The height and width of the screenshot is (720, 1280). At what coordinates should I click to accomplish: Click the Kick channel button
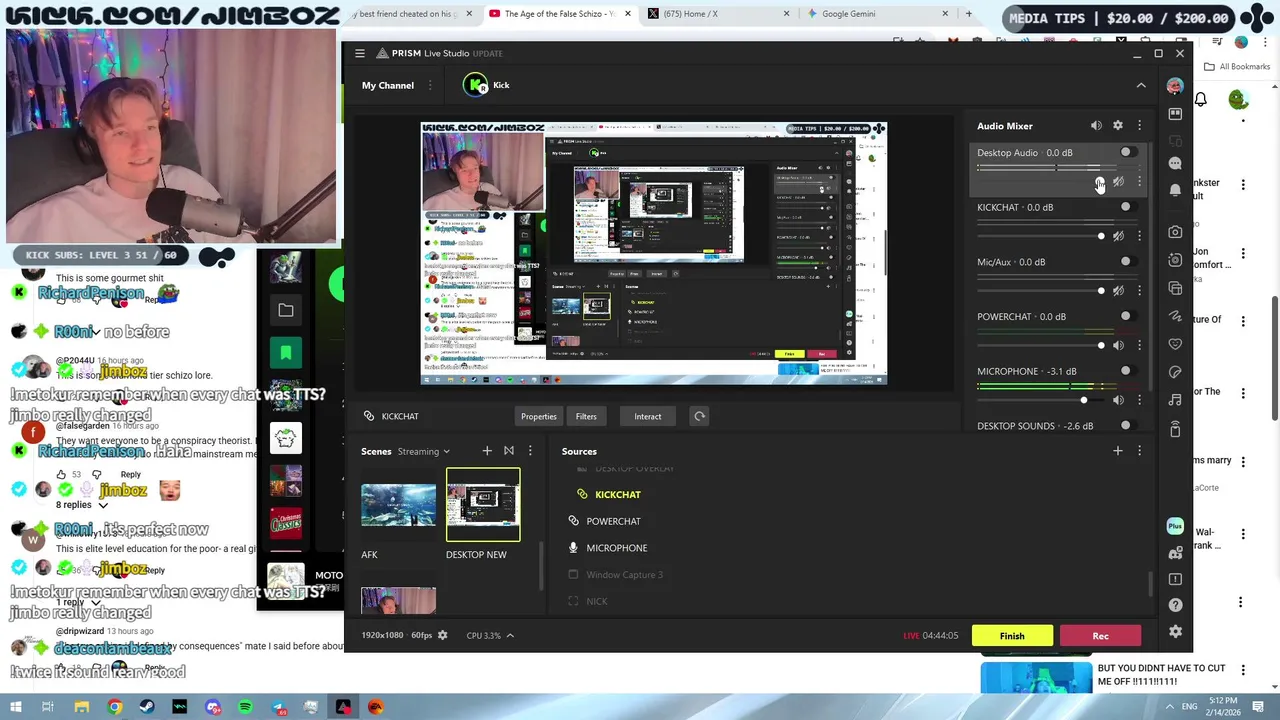(x=488, y=85)
